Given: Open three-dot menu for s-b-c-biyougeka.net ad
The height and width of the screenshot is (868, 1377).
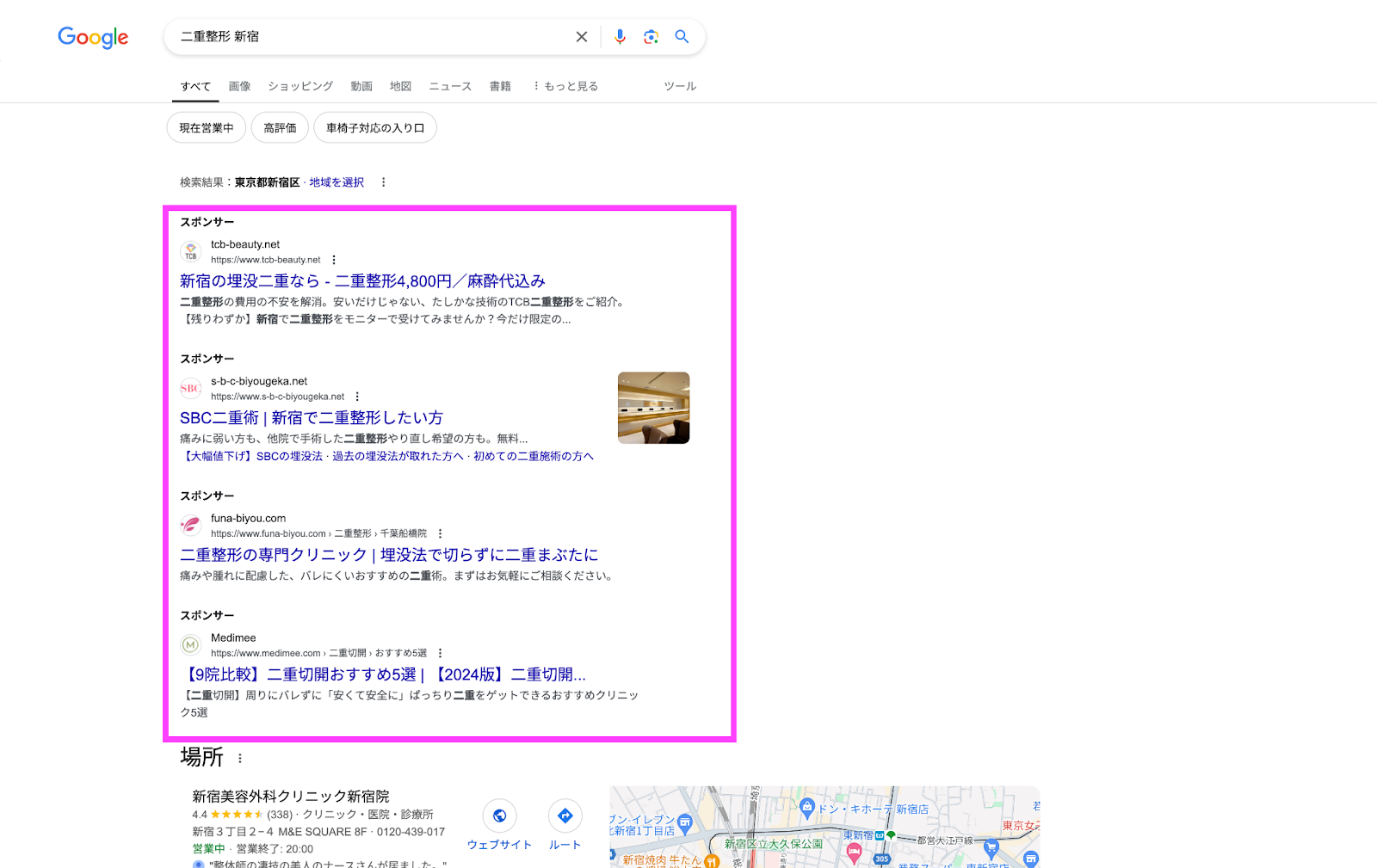Looking at the screenshot, I should (x=357, y=397).
